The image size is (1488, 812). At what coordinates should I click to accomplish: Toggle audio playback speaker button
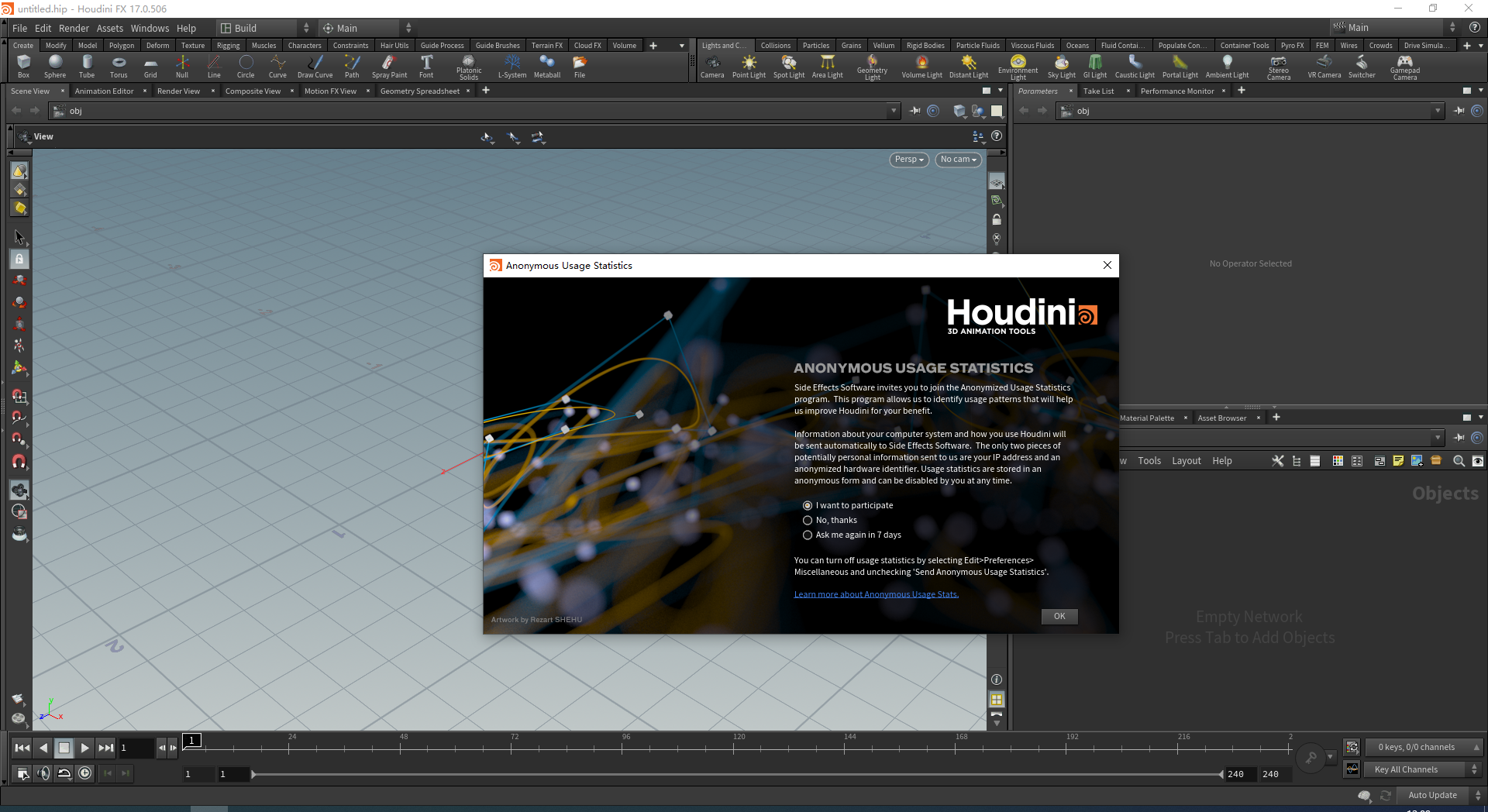43,772
